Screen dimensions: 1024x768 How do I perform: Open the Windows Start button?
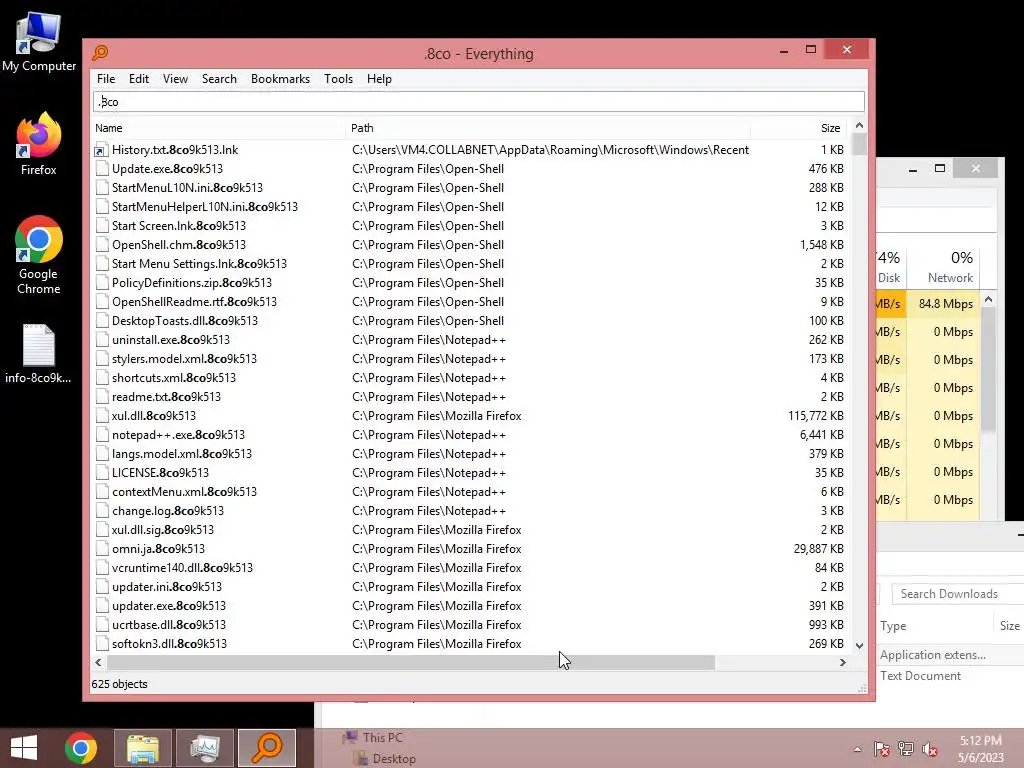(24, 748)
